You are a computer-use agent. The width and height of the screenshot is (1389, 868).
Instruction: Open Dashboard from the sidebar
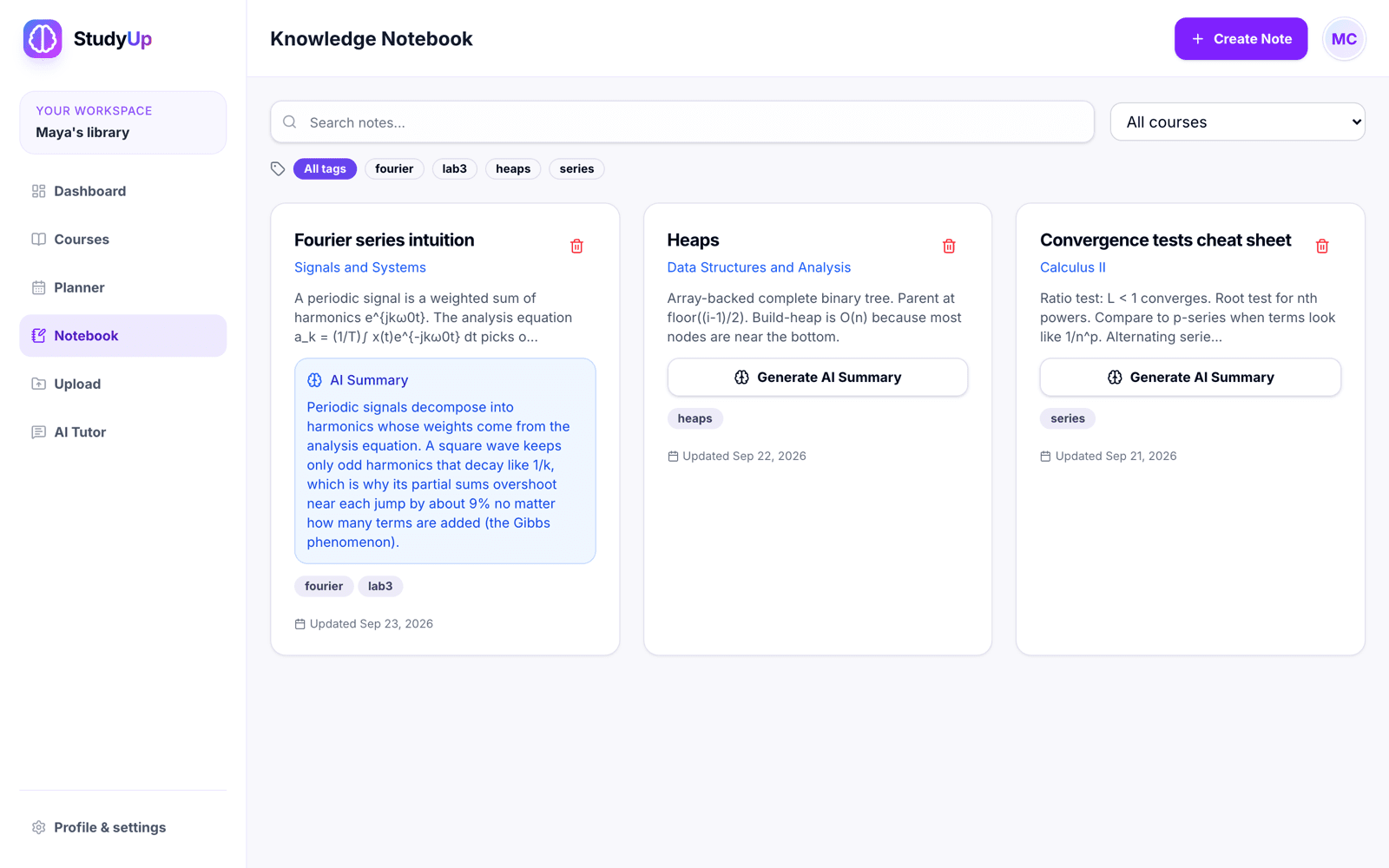coord(123,191)
